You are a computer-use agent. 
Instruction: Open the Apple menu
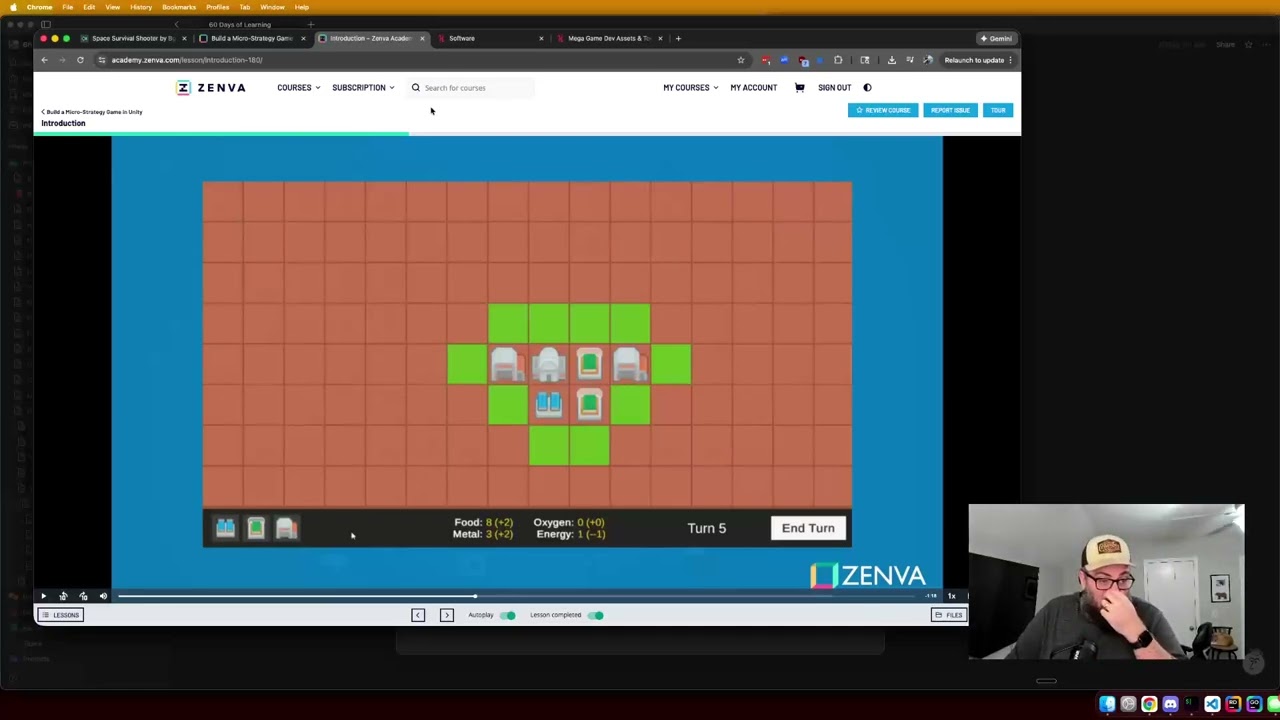pyautogui.click(x=12, y=7)
